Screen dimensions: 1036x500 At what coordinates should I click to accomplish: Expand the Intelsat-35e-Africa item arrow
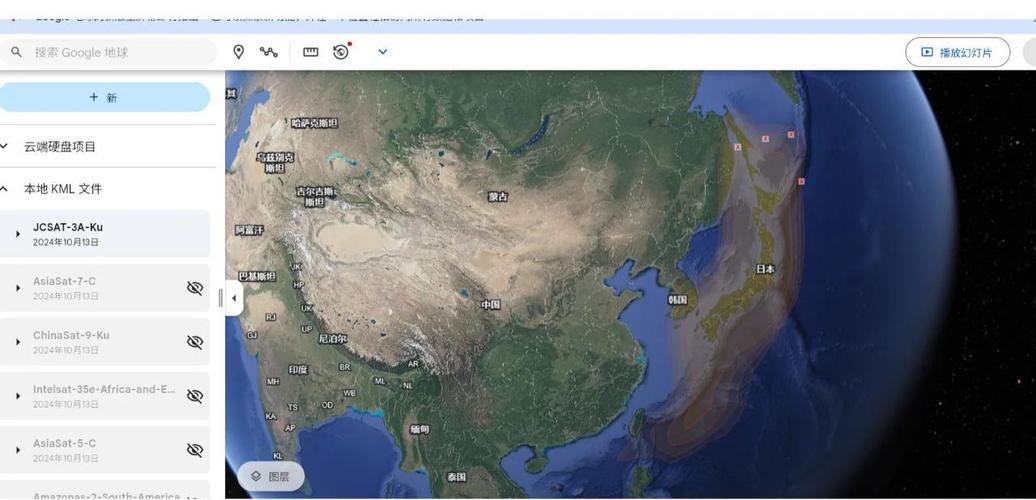tap(18, 396)
